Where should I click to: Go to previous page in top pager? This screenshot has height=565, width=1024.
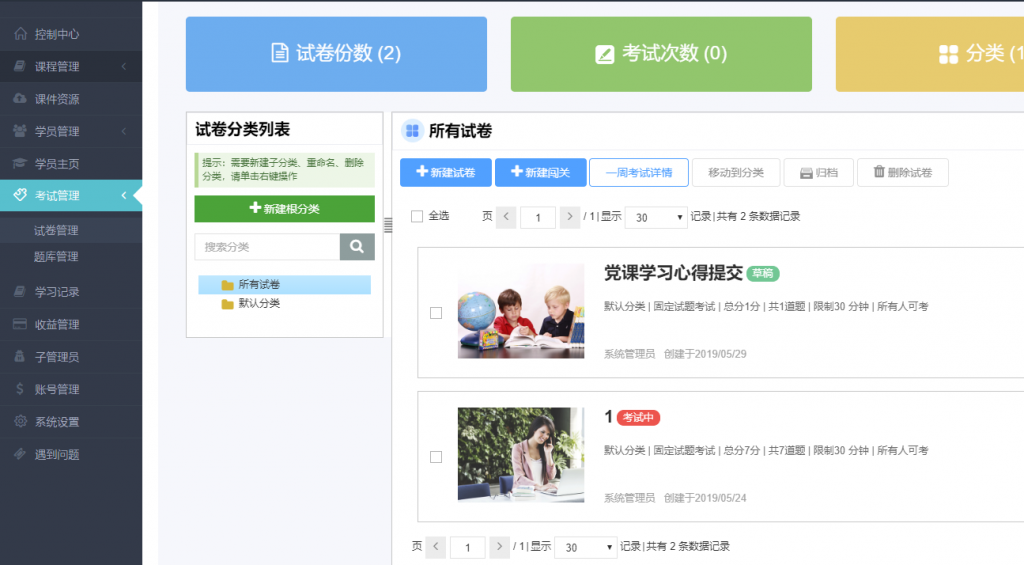(x=506, y=217)
